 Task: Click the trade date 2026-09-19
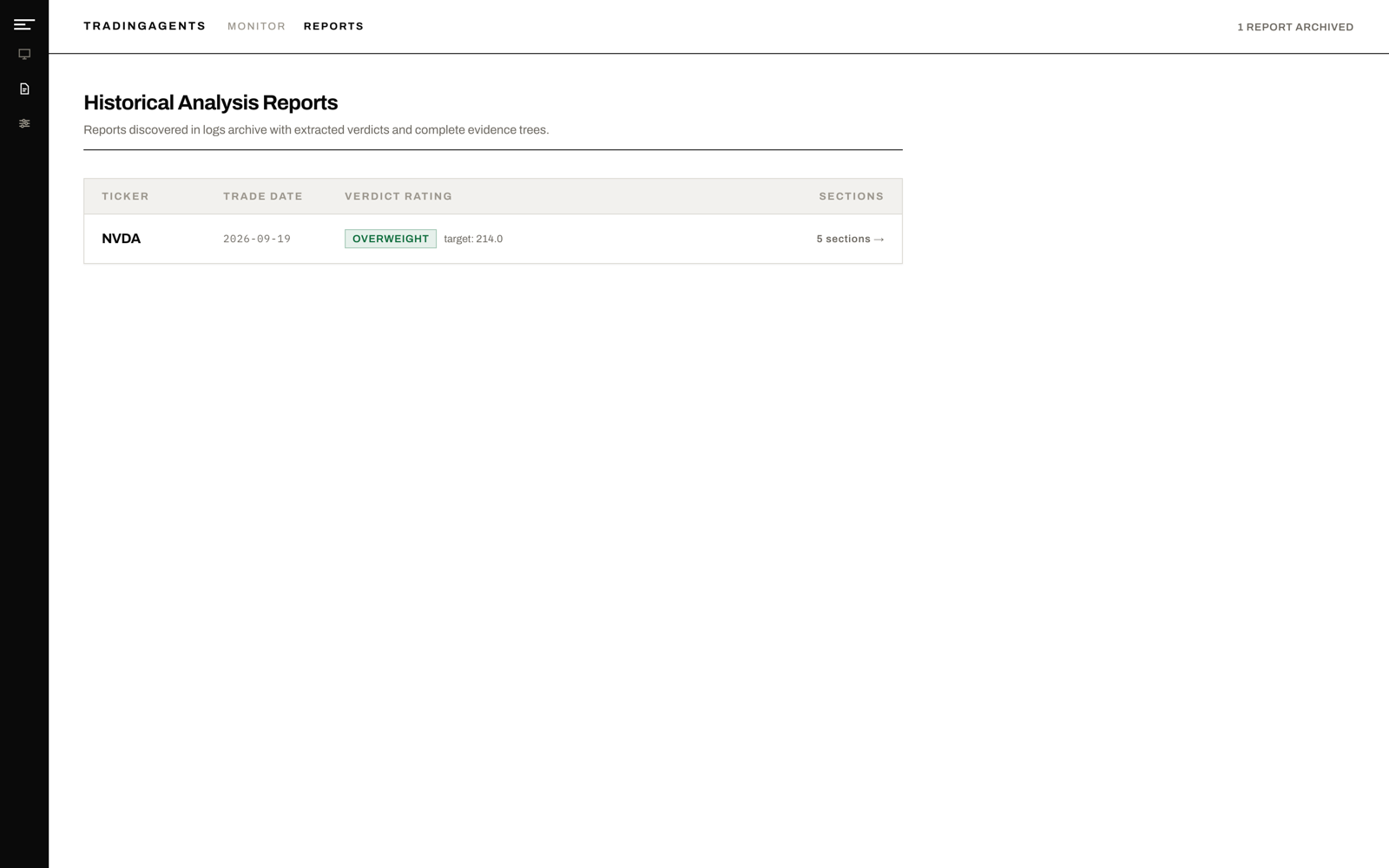(x=257, y=239)
